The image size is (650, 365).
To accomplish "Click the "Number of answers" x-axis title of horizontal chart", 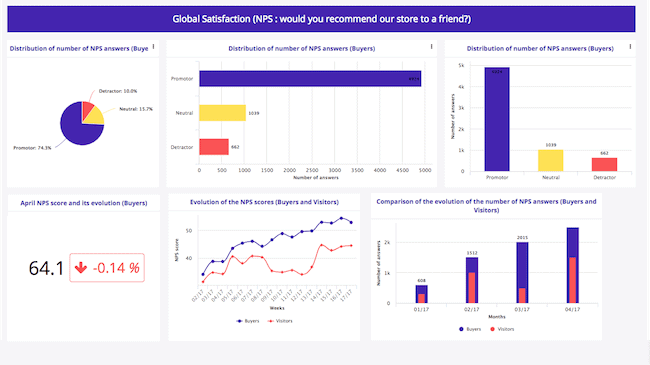I will (x=316, y=178).
